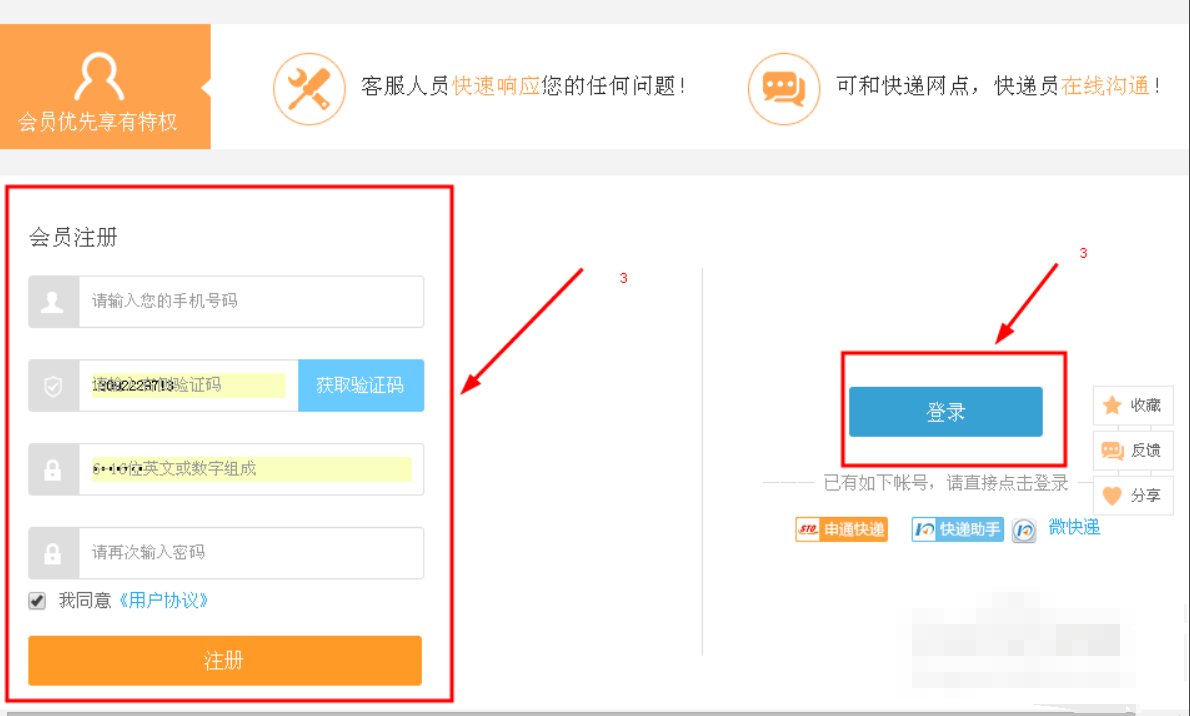Click the user avatar icon in phone field
Screen dimensions: 1190x716
pyautogui.click(x=52, y=301)
